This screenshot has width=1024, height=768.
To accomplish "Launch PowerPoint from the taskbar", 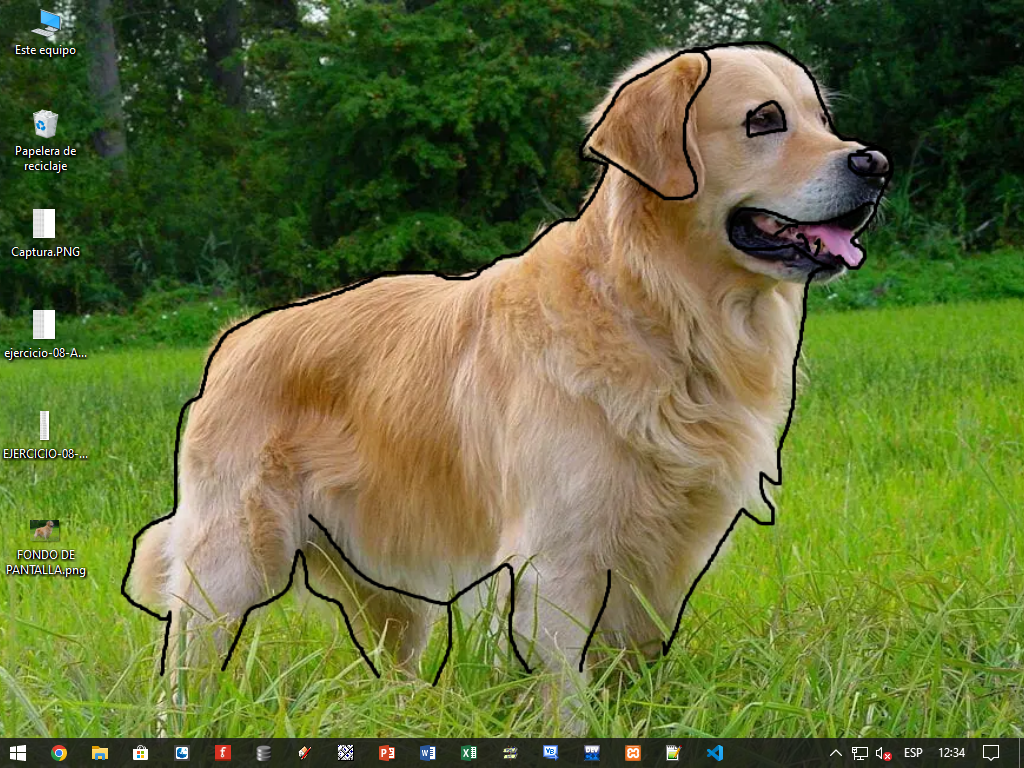I will pyautogui.click(x=387, y=753).
